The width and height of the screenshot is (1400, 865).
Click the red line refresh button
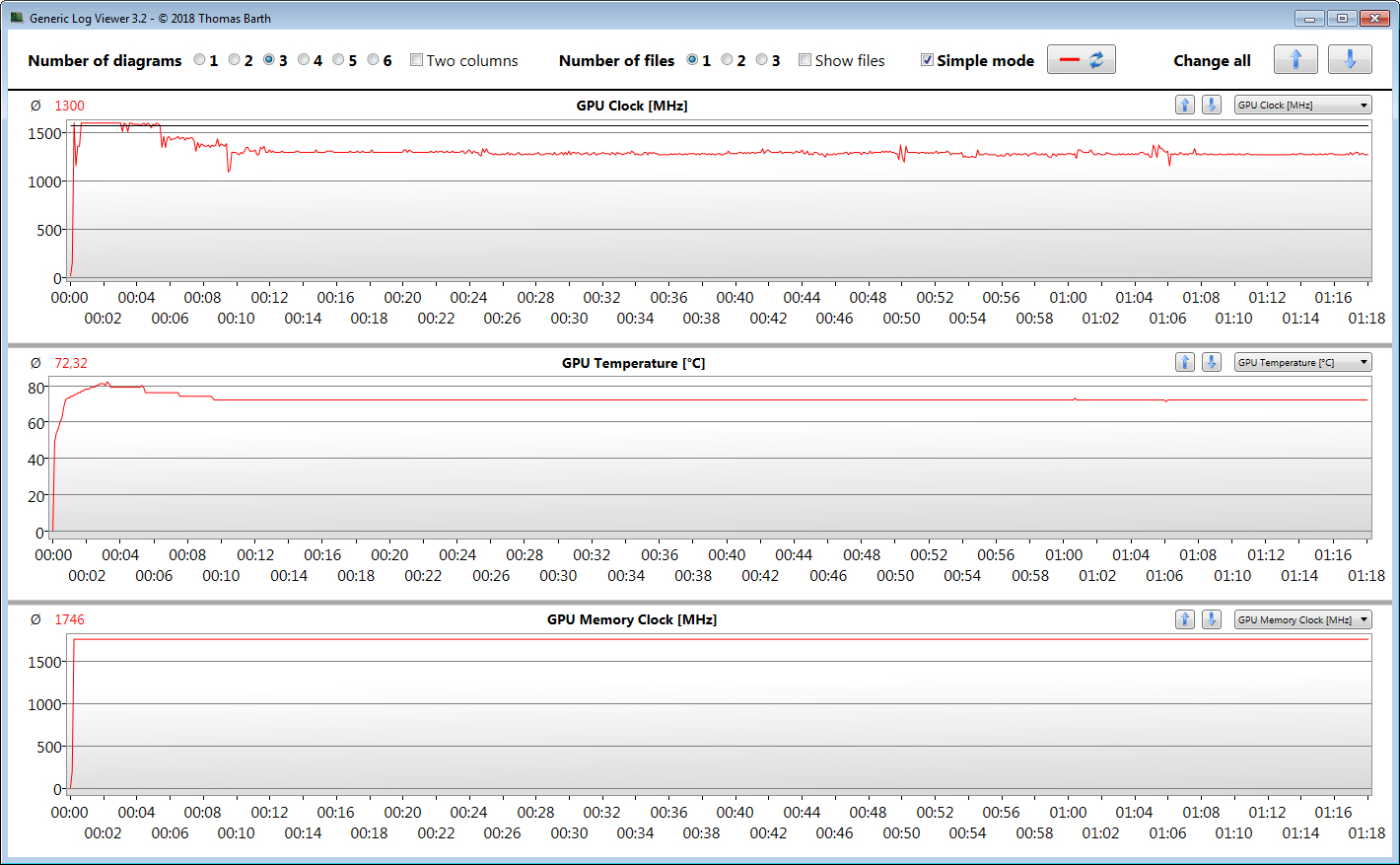tap(1082, 60)
